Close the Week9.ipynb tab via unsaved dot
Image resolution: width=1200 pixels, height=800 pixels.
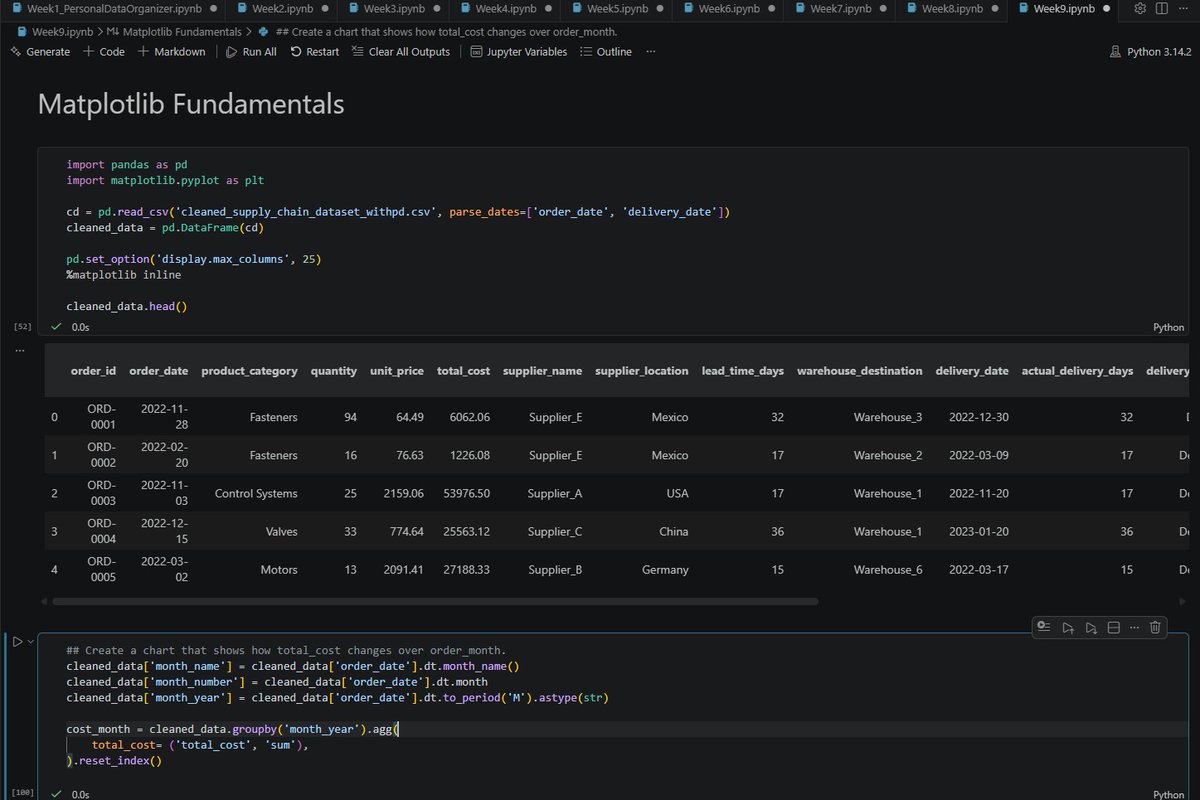[x=1107, y=8]
